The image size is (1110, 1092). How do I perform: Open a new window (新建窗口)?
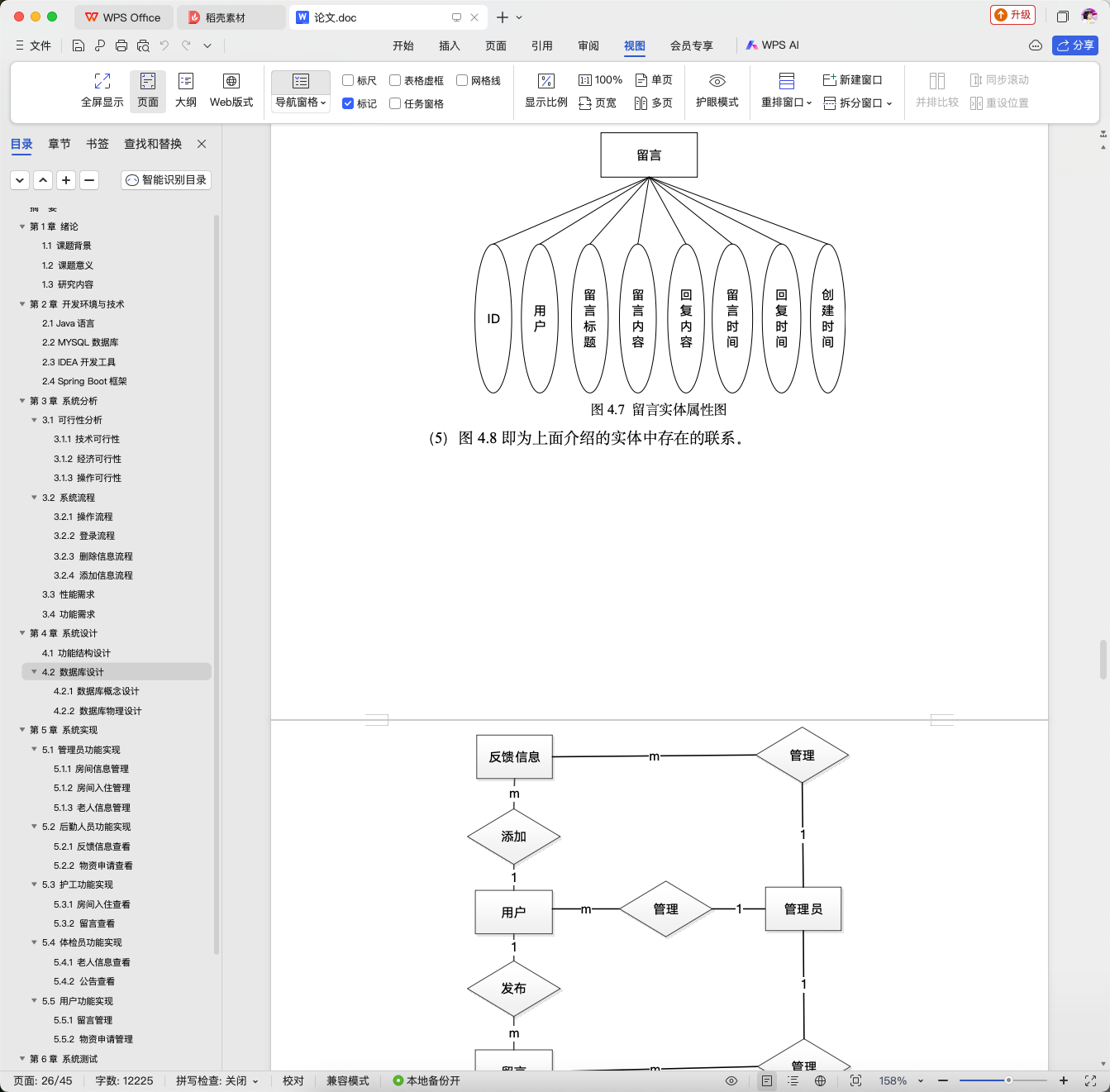point(852,80)
